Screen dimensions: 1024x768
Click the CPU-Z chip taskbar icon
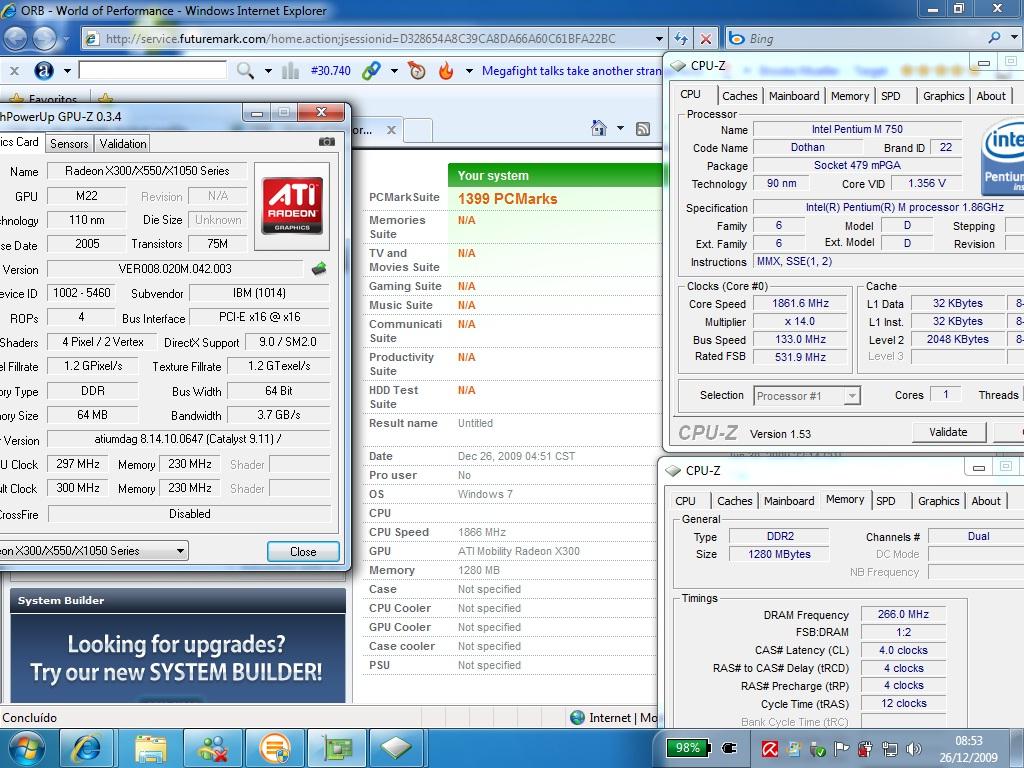(397, 748)
